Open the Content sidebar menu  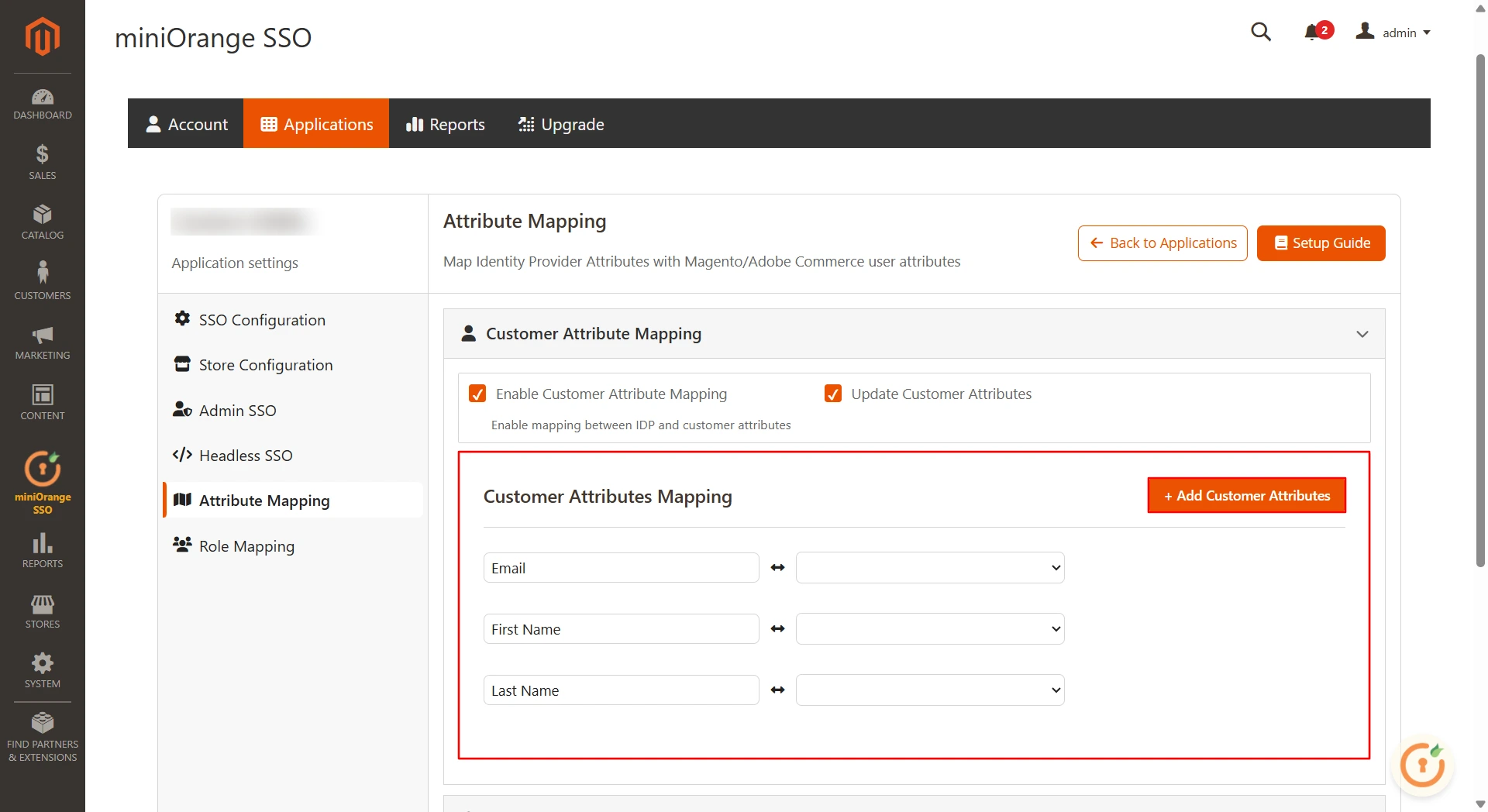point(42,402)
